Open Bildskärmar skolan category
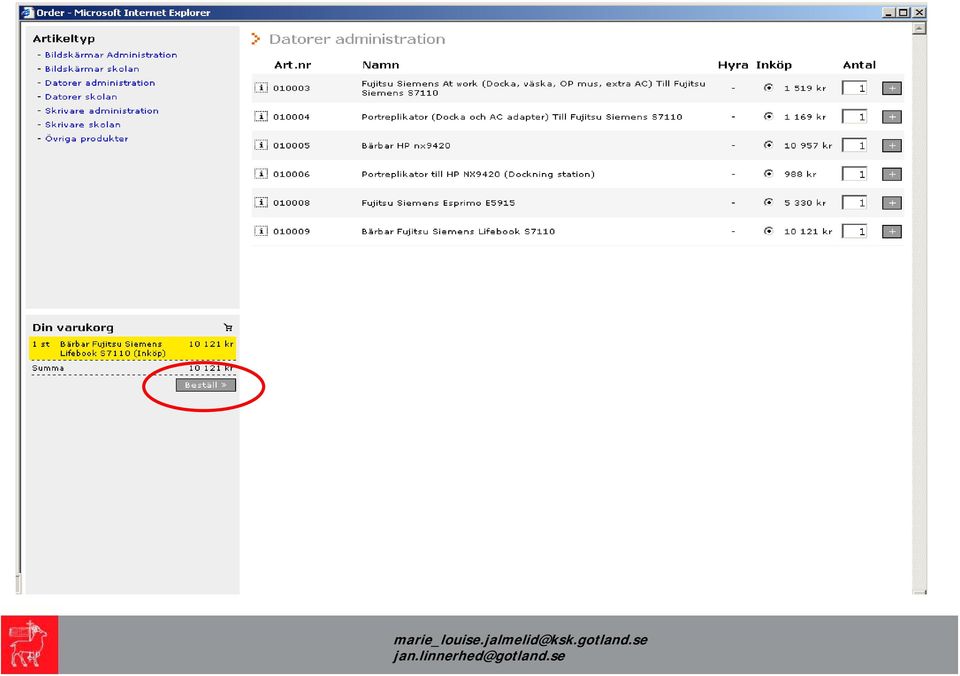This screenshot has width=960, height=676. pyautogui.click(x=92, y=69)
